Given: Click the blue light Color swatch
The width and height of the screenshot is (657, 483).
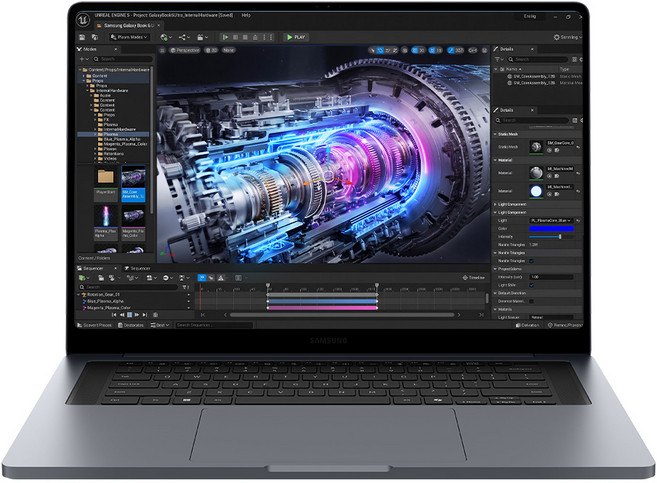Looking at the screenshot, I should coord(551,229).
